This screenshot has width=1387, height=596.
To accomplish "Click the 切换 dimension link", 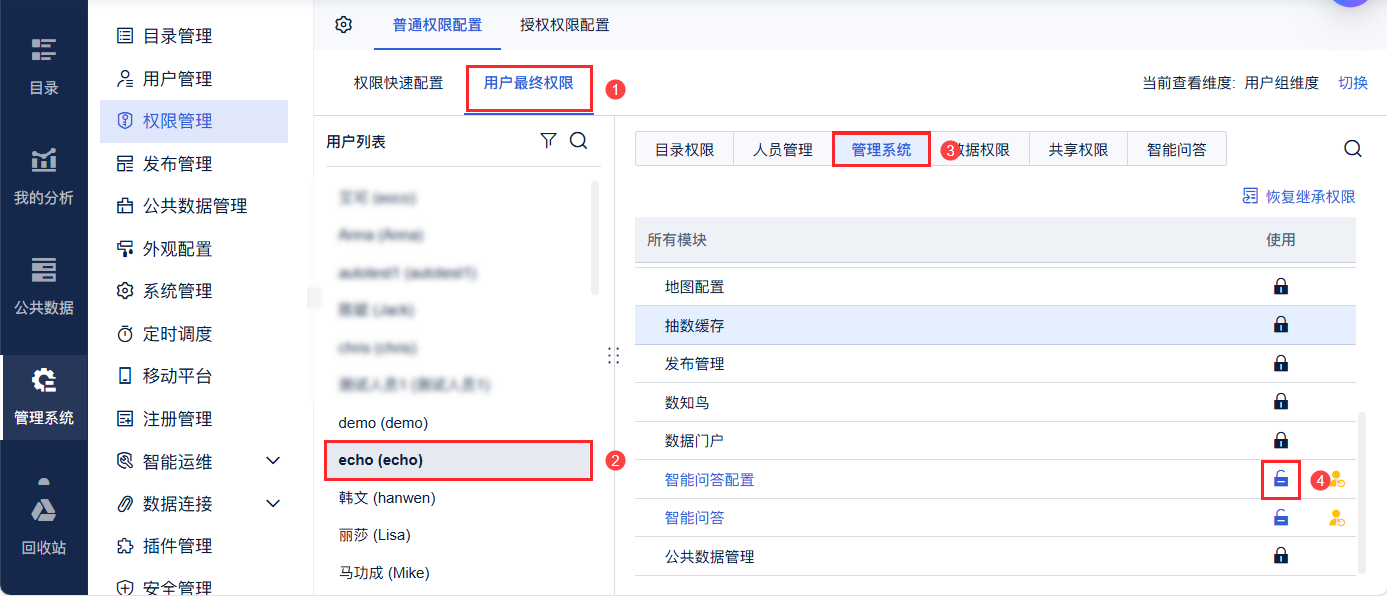I will coord(1353,83).
